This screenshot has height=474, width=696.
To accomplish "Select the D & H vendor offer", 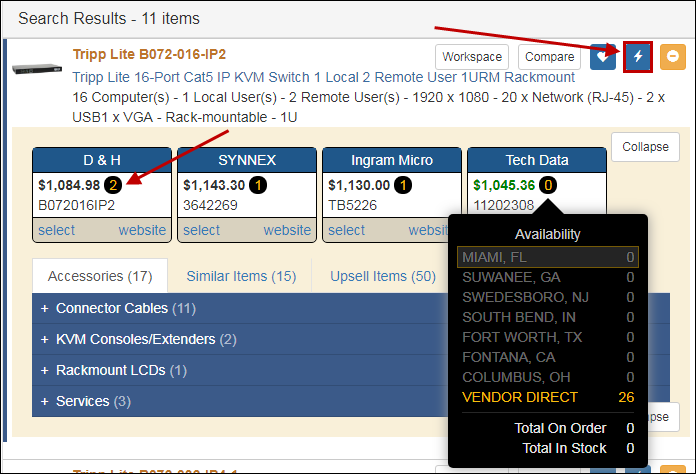I will click(x=56, y=230).
